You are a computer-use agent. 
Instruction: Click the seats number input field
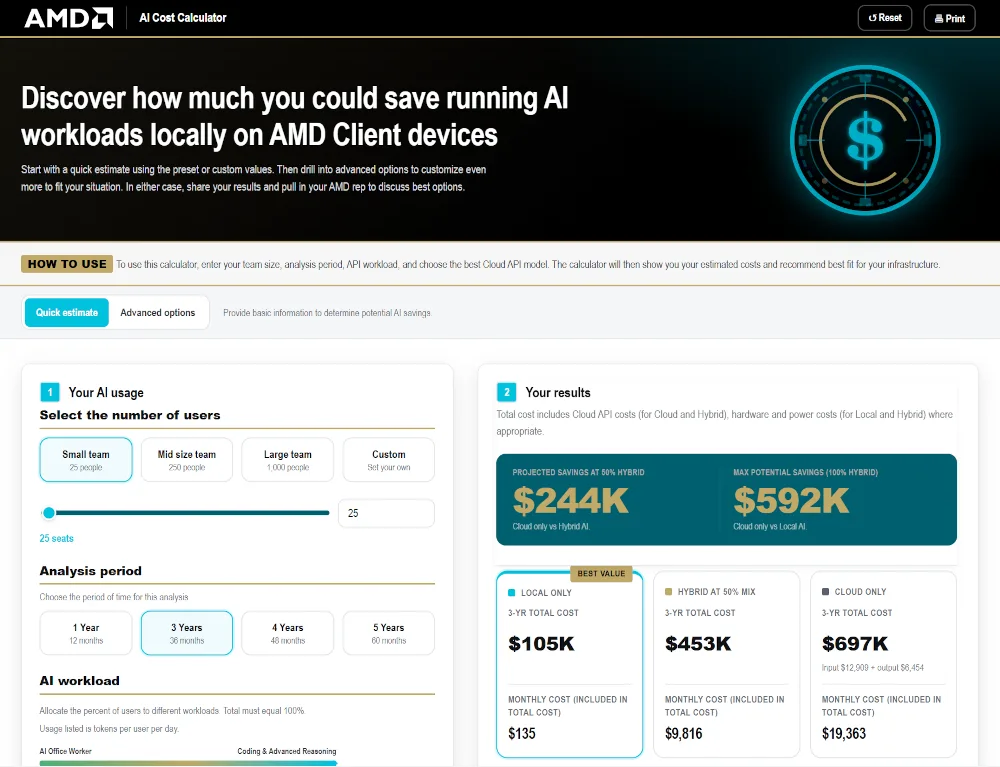coord(386,513)
